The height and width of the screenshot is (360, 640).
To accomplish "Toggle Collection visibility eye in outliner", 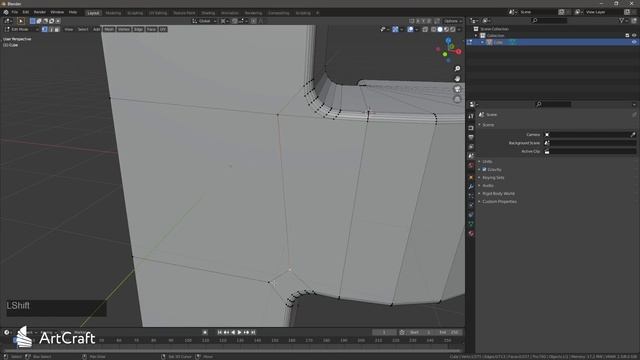I will 634,36.
